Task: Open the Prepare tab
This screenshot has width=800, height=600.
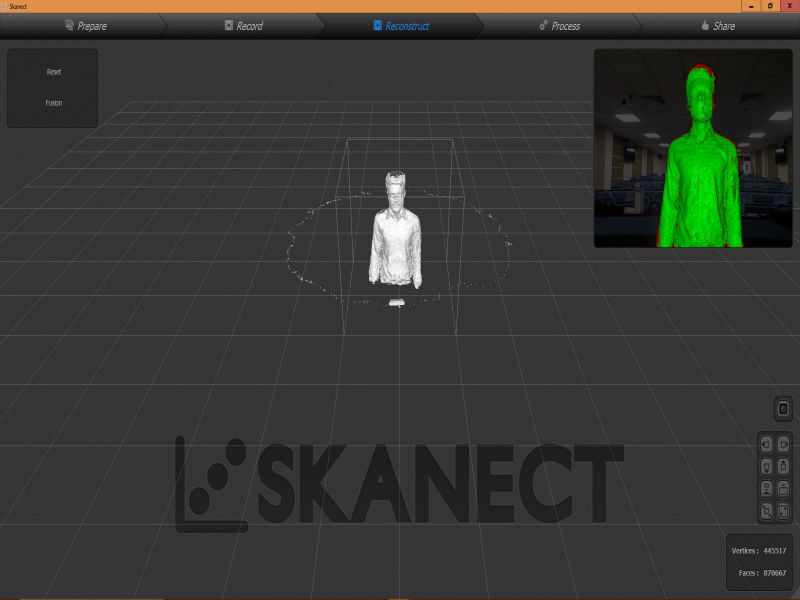Action: coord(85,26)
